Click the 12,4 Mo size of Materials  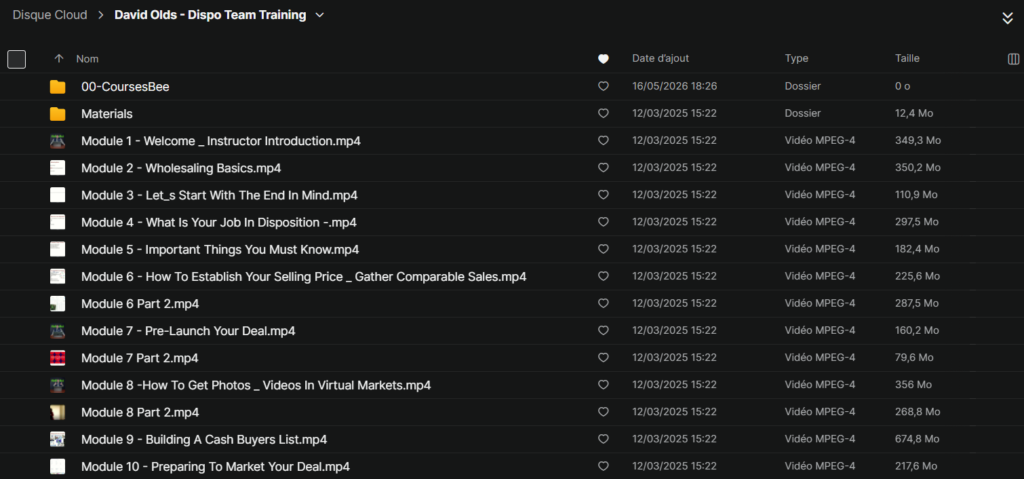[x=914, y=114]
